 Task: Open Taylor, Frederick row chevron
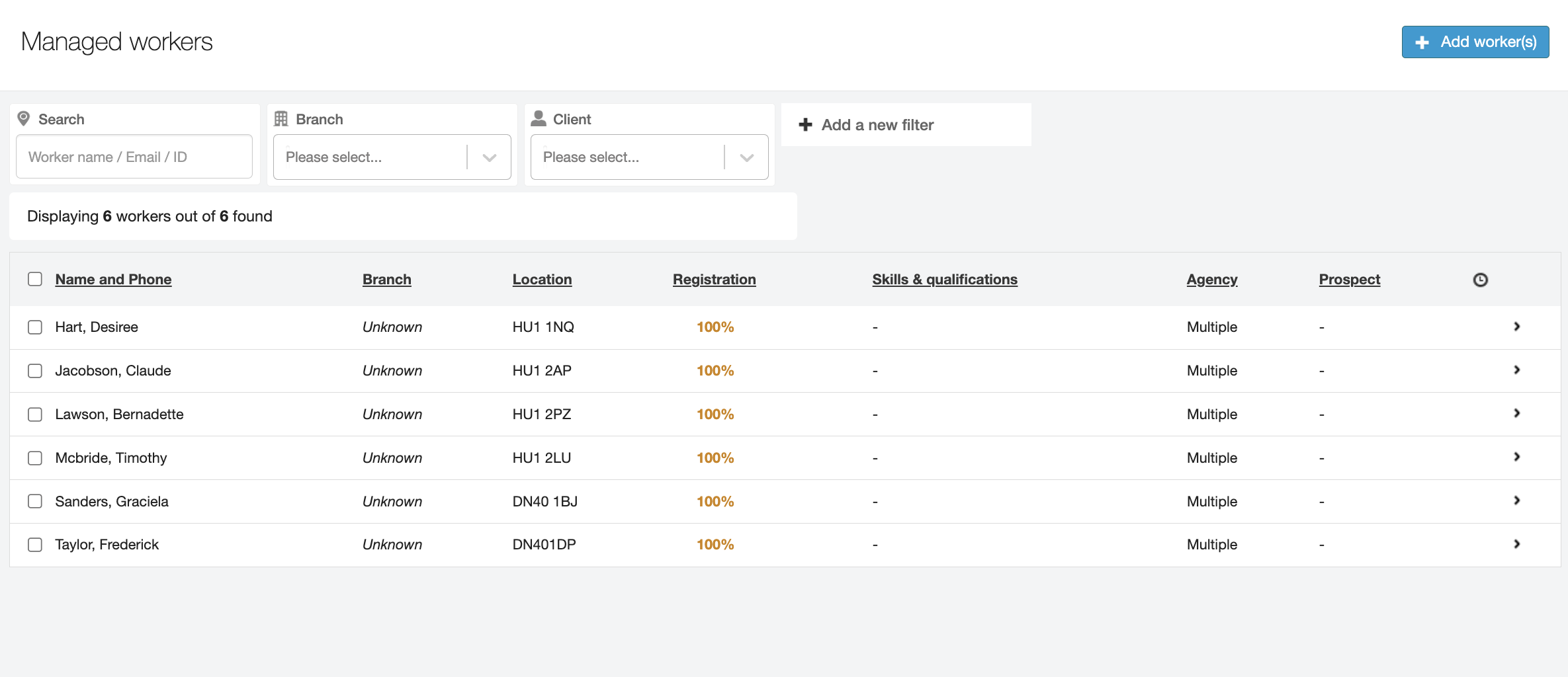coord(1516,544)
